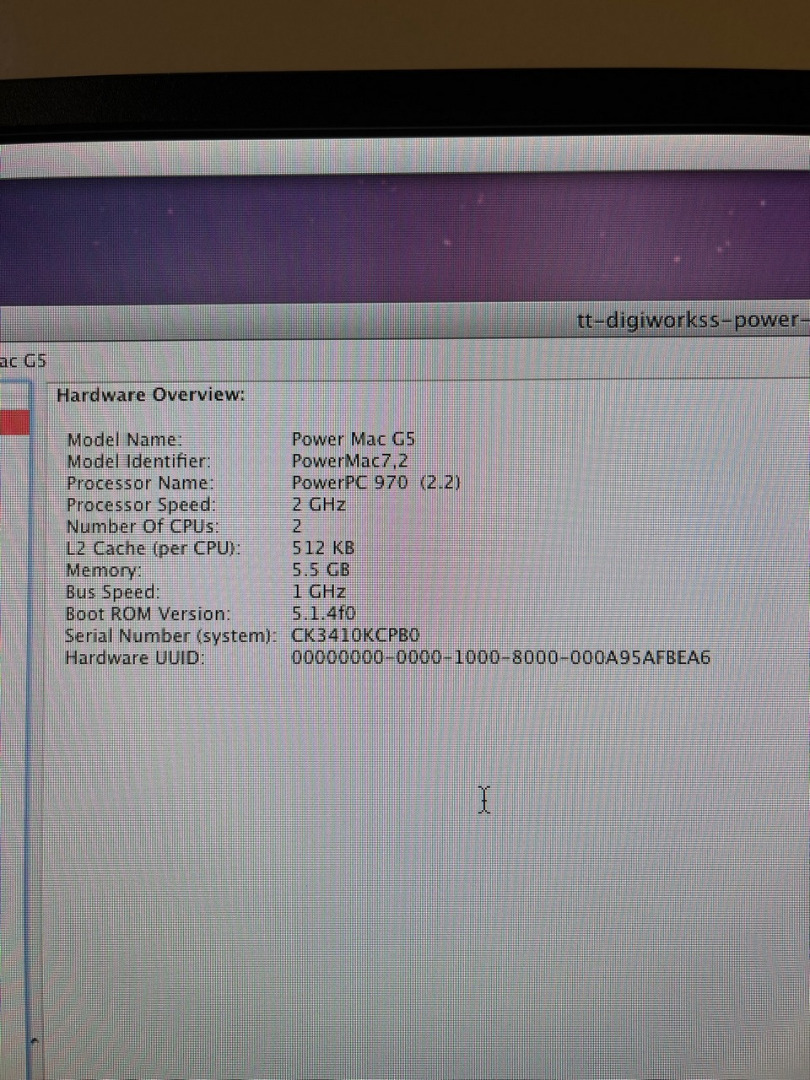
Task: Click the Processor Name label
Action: point(140,483)
